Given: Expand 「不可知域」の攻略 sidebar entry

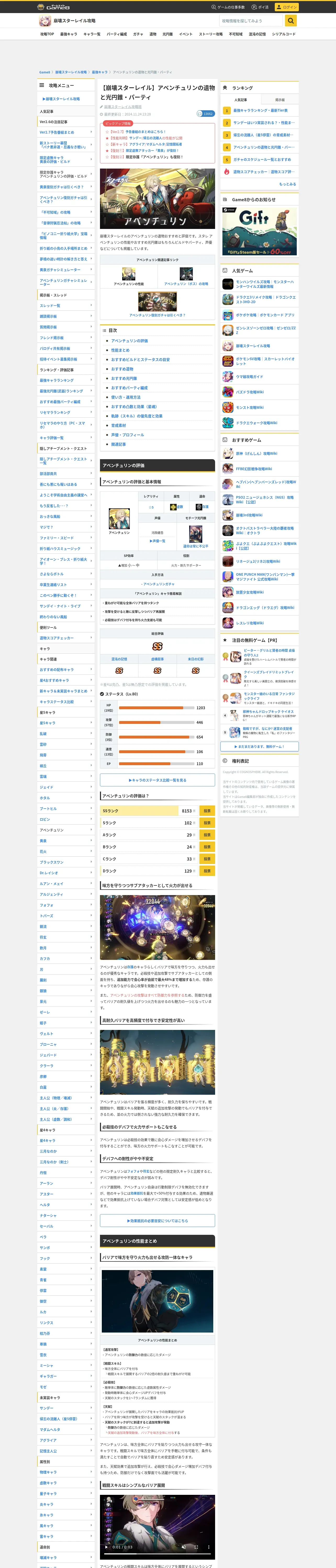Looking at the screenshot, I should coord(66,212).
